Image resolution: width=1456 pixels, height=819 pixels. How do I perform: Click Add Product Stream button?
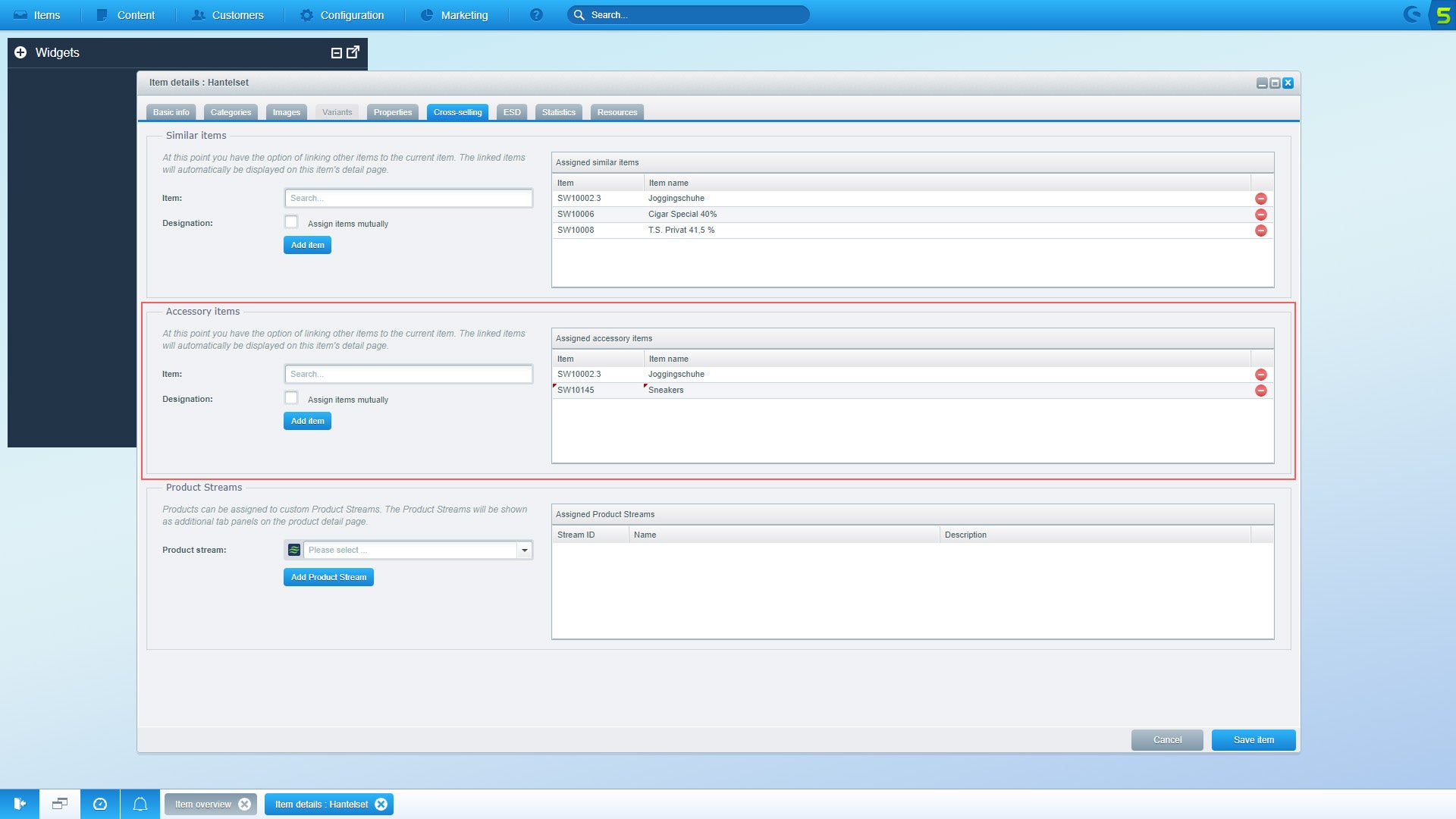328,577
